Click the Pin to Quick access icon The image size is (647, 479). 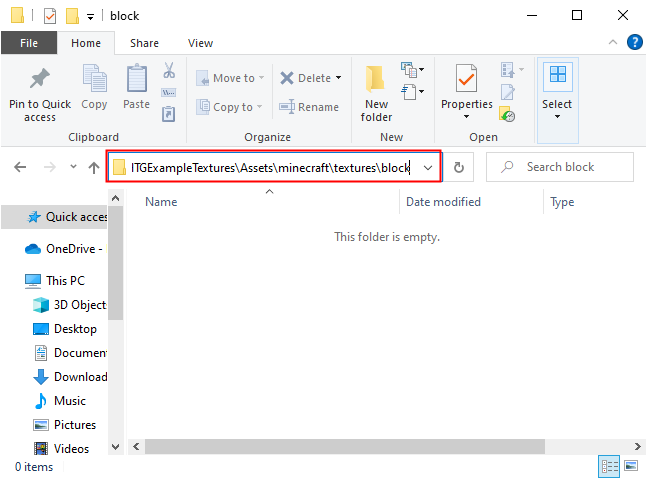pos(40,81)
